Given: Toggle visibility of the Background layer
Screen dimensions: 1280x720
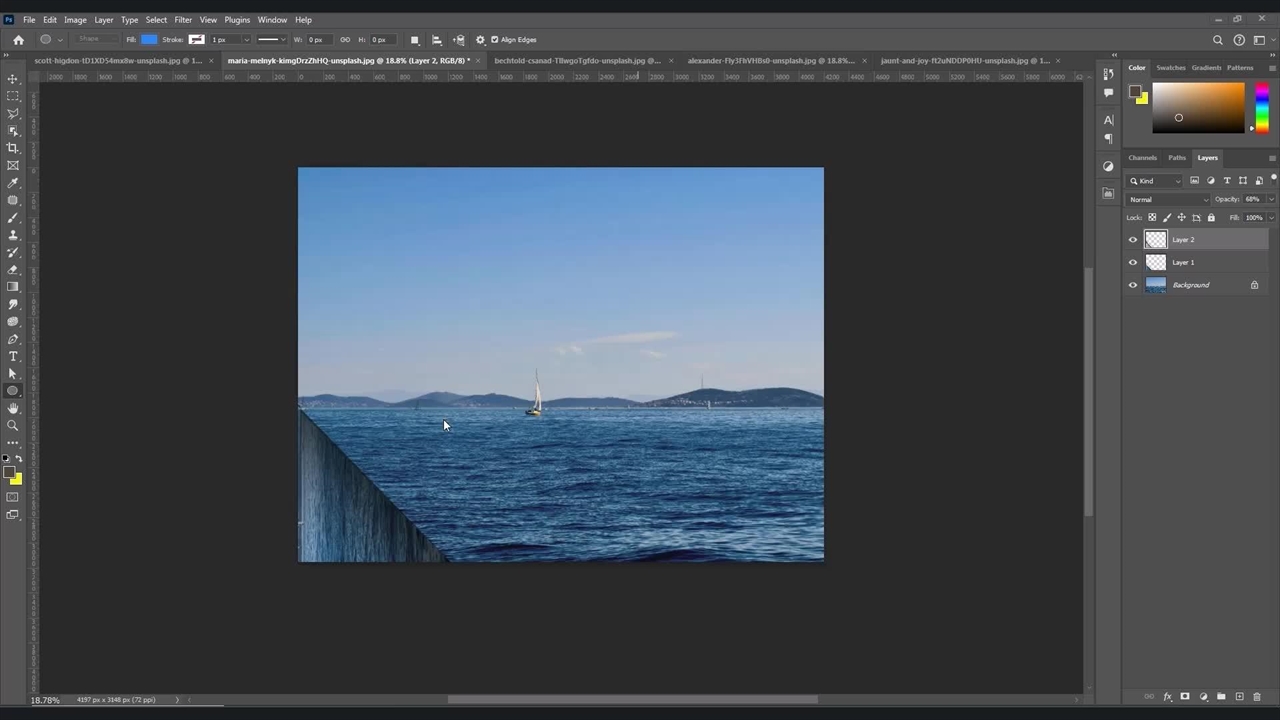Looking at the screenshot, I should (1133, 285).
